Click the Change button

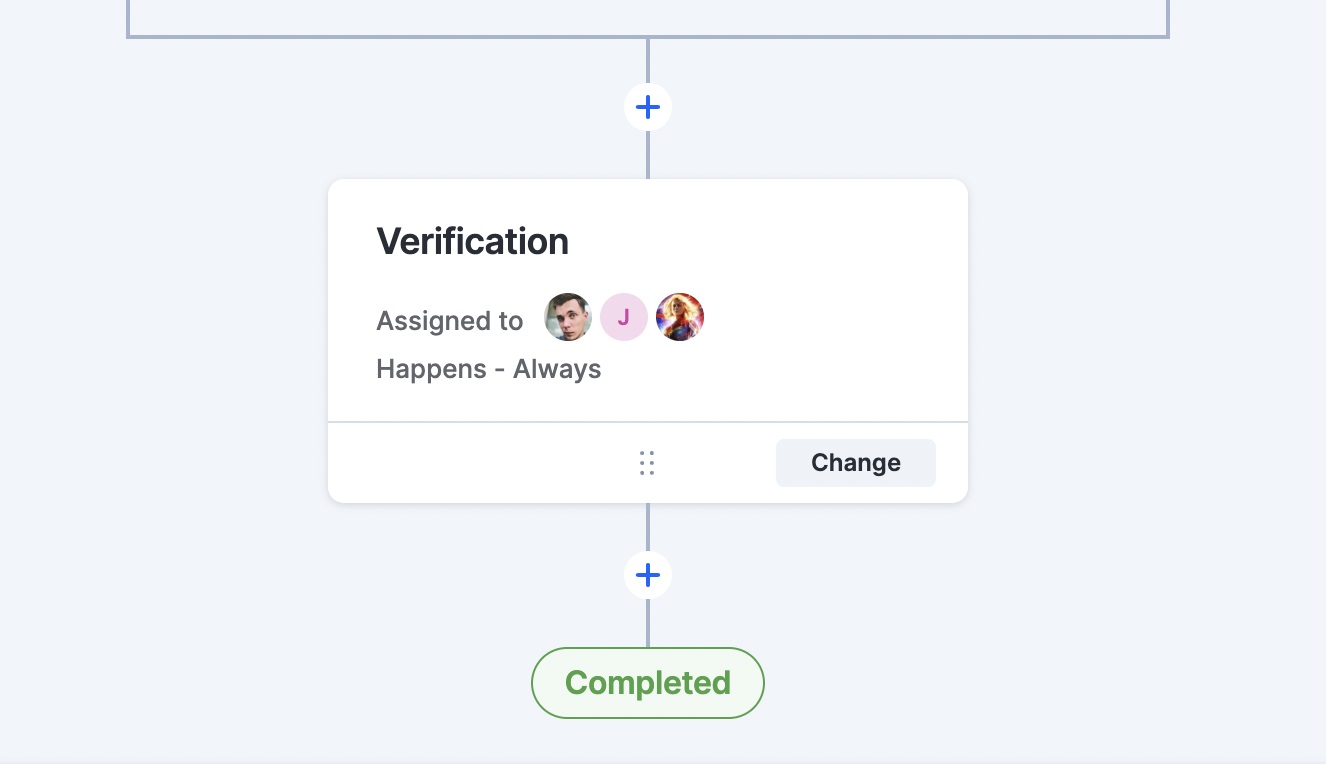tap(856, 463)
